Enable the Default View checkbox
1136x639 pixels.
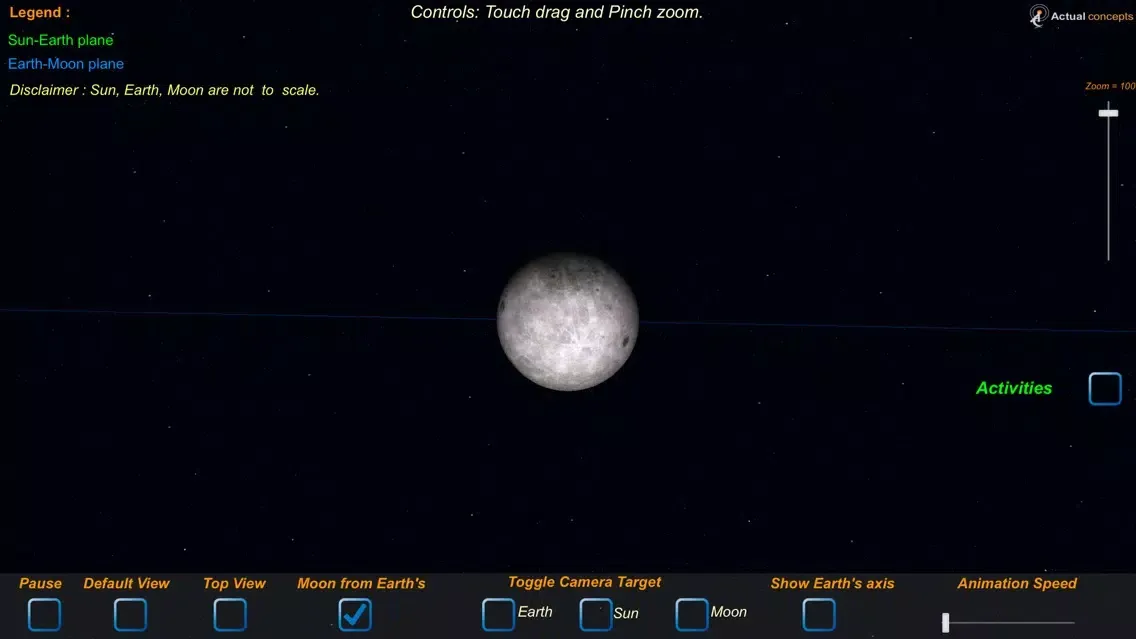130,614
